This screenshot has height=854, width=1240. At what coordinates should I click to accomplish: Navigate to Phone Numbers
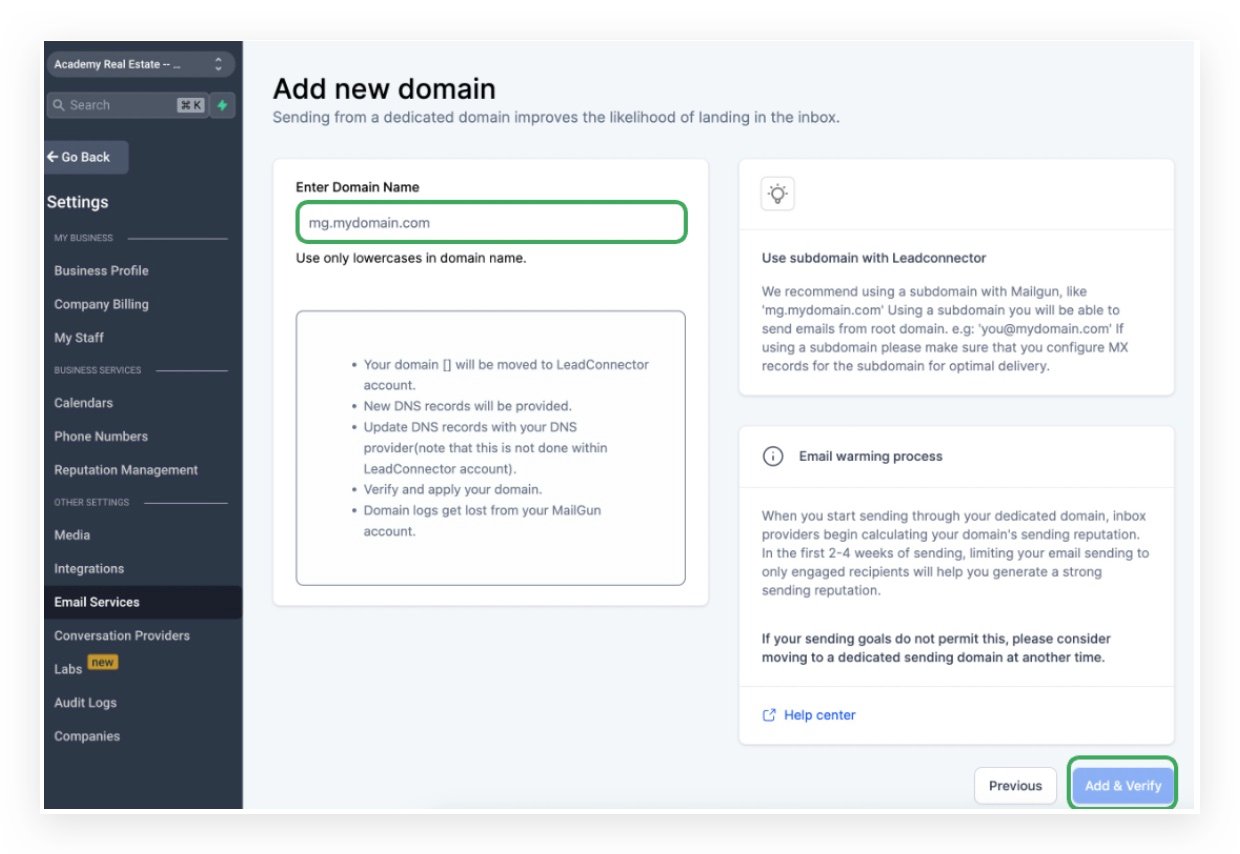(100, 436)
